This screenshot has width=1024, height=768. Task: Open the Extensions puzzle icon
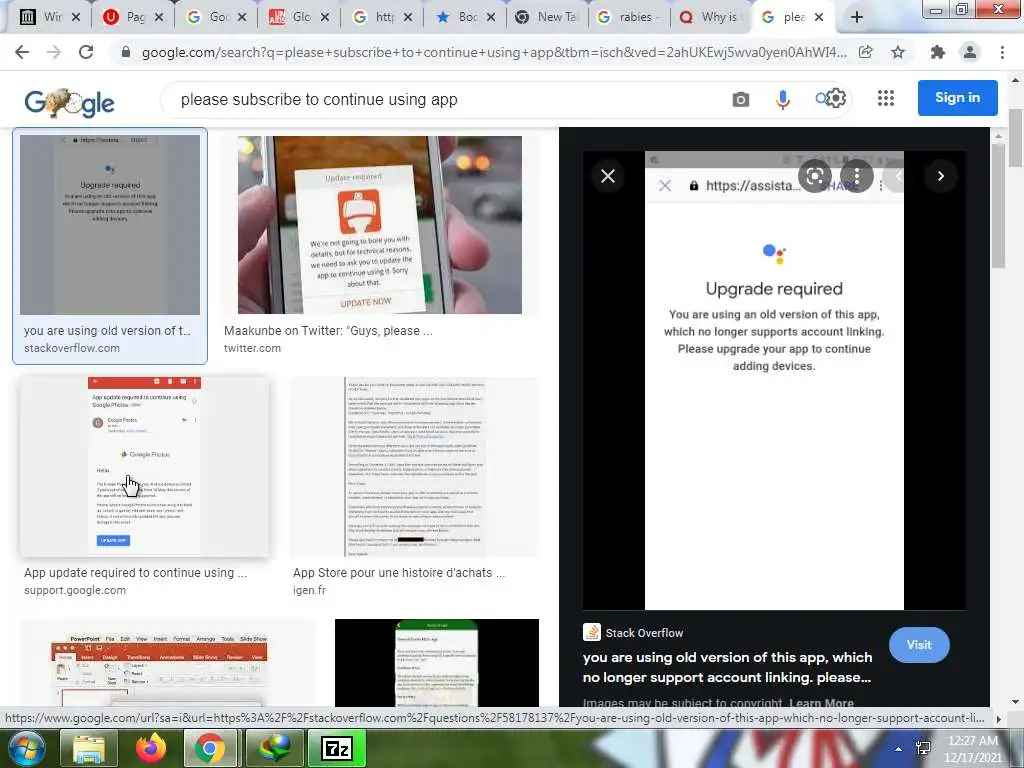pos(938,52)
